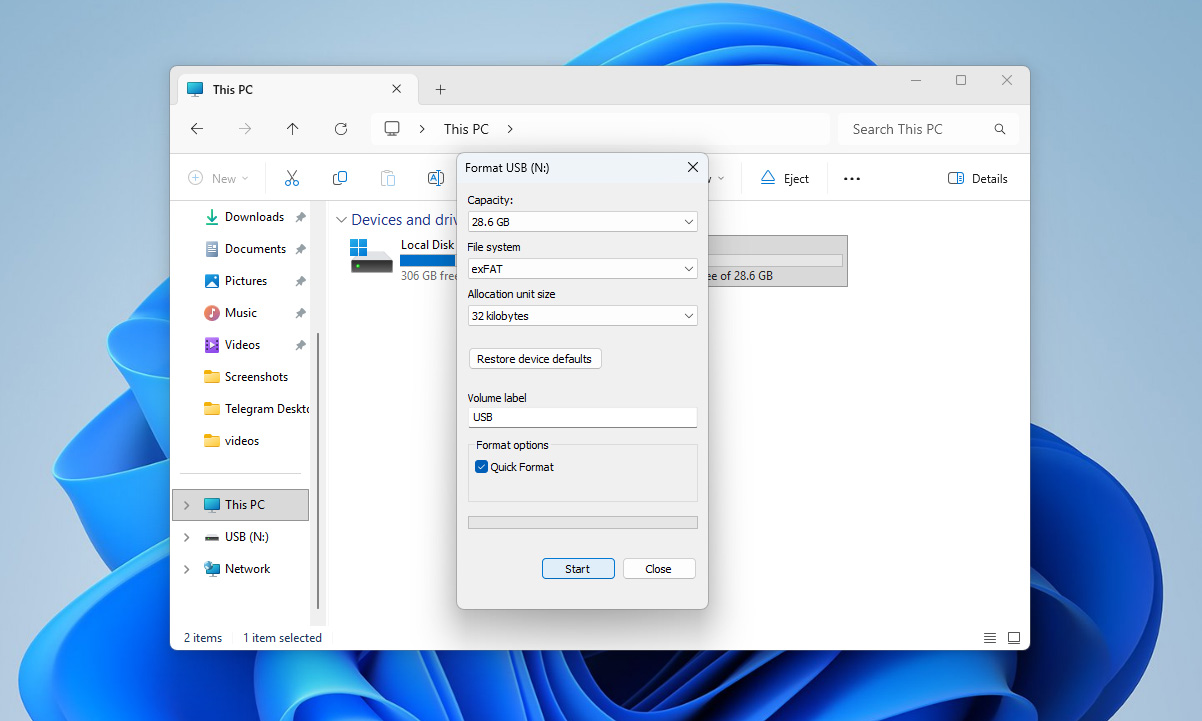Click the Rename icon in the toolbar

[x=435, y=177]
